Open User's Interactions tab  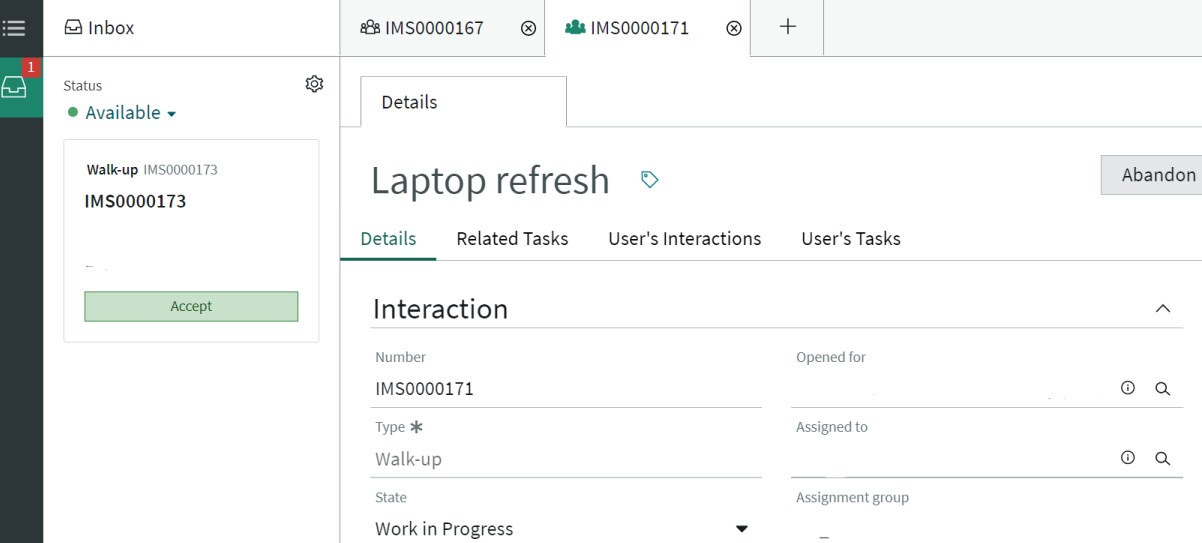[x=685, y=239]
